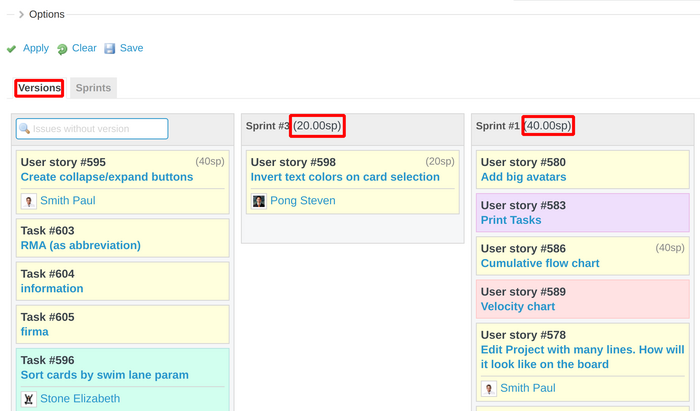Click the green Apply checkmark icon
Screen dimensions: 700x411
click(11, 48)
